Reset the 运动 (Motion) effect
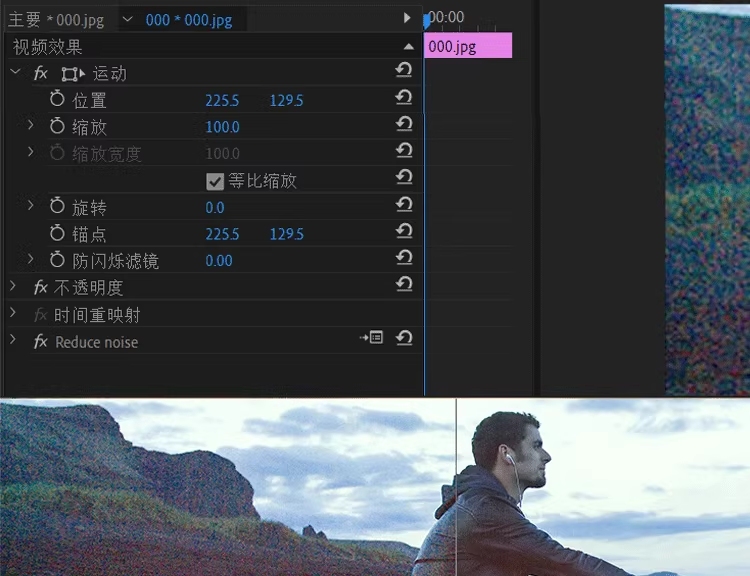 (404, 71)
